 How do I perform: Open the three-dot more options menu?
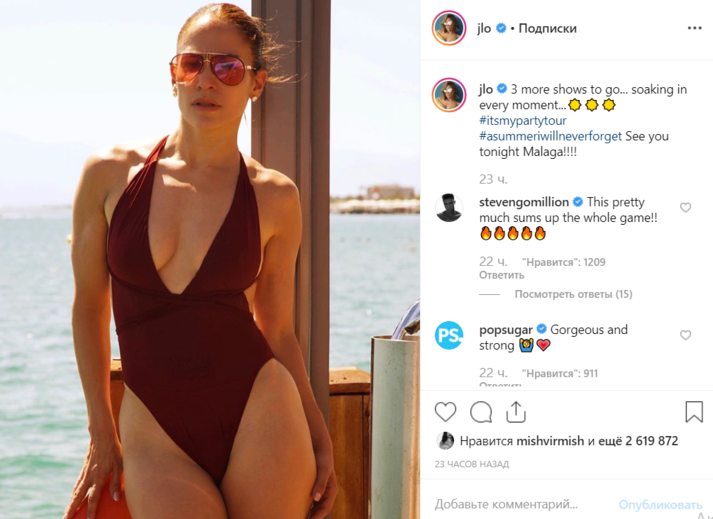pyautogui.click(x=694, y=28)
